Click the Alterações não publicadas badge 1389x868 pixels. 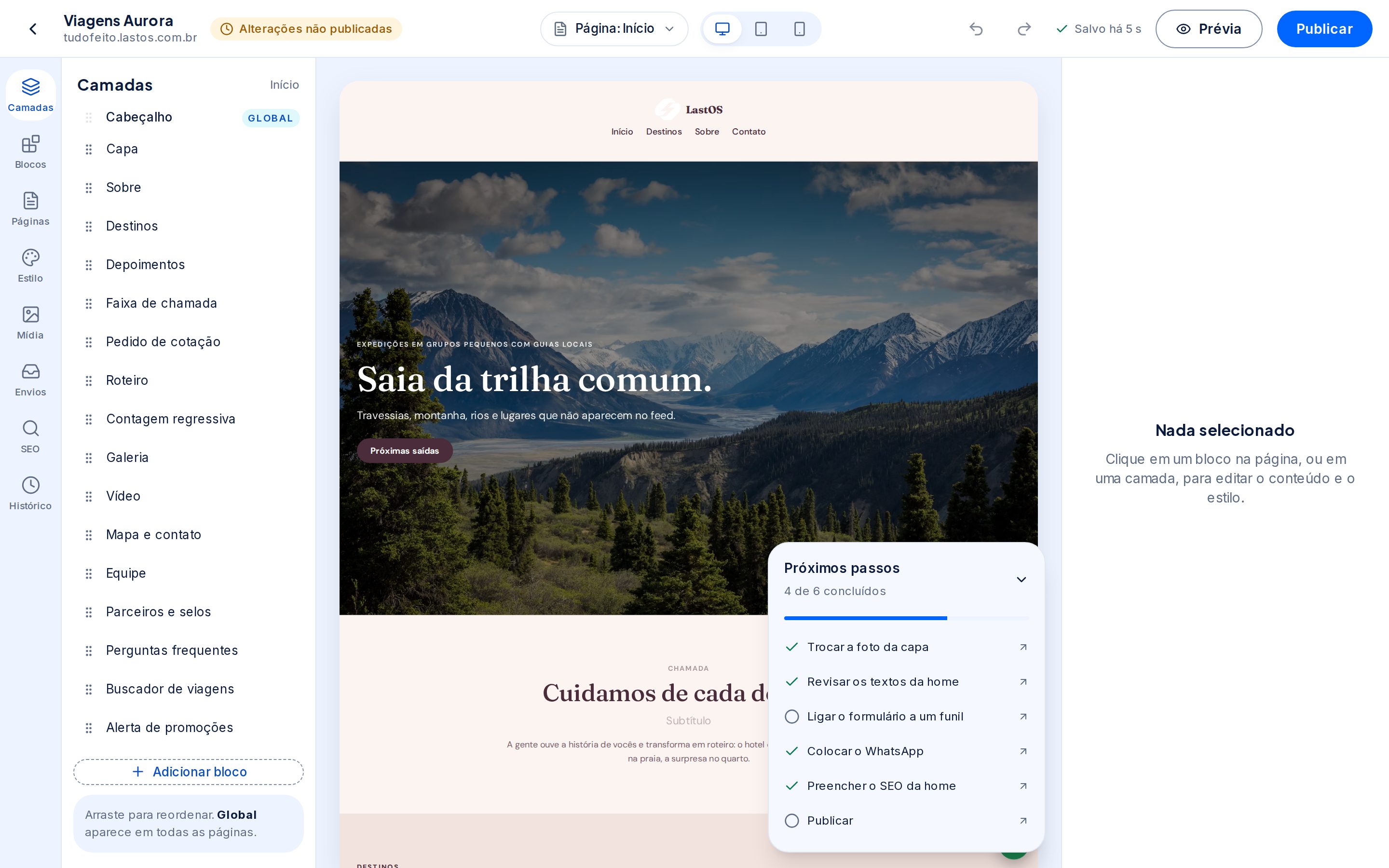click(306, 29)
